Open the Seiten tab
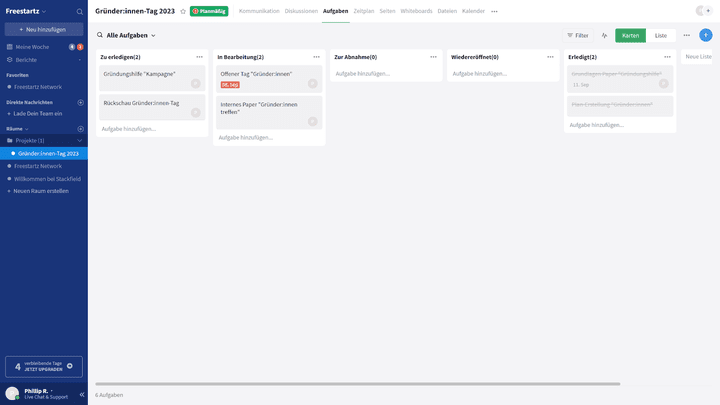The width and height of the screenshot is (720, 405). coord(387,11)
